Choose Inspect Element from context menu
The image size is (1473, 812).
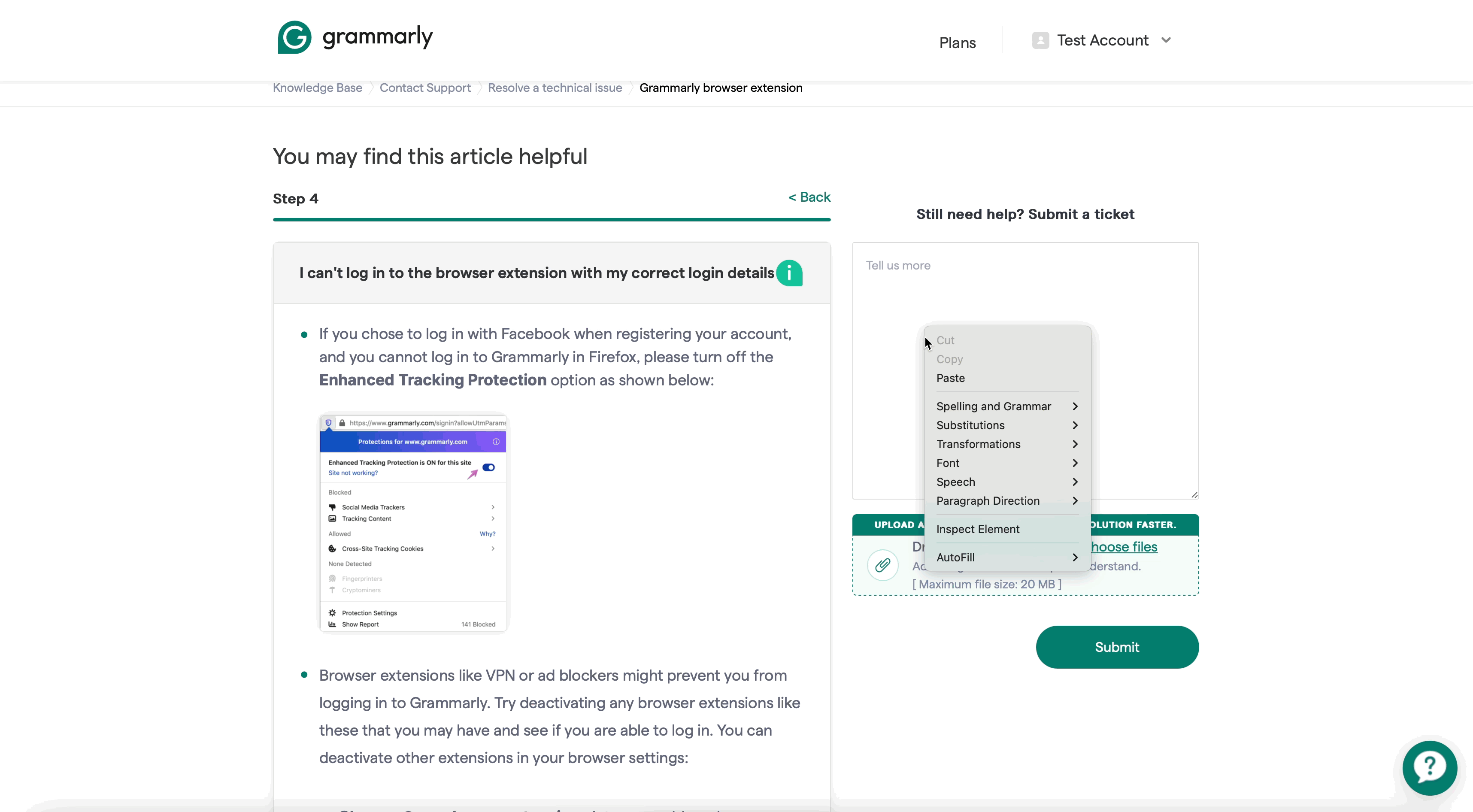pos(1007,529)
